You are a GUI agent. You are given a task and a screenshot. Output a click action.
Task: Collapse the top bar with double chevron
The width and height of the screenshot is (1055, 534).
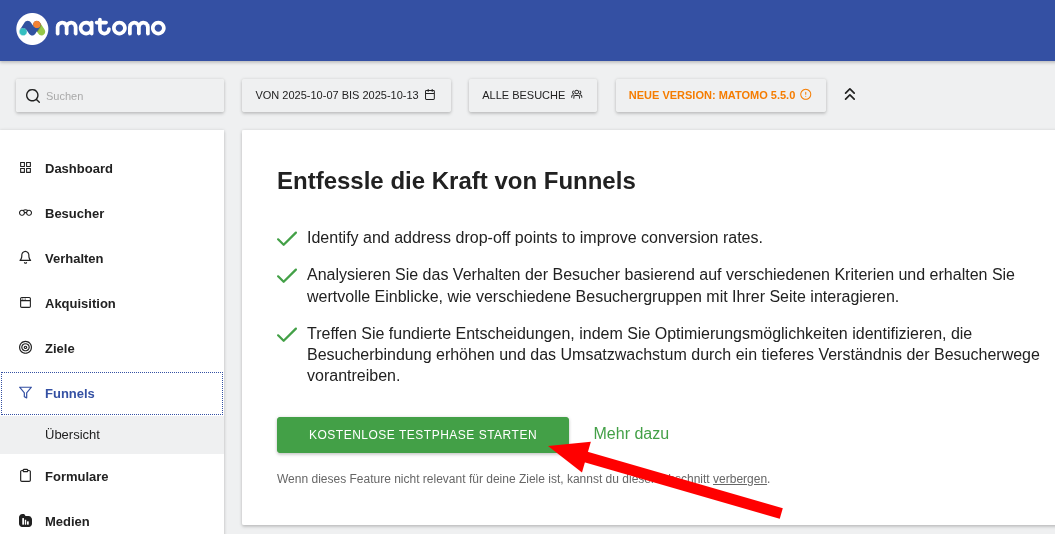point(849,94)
